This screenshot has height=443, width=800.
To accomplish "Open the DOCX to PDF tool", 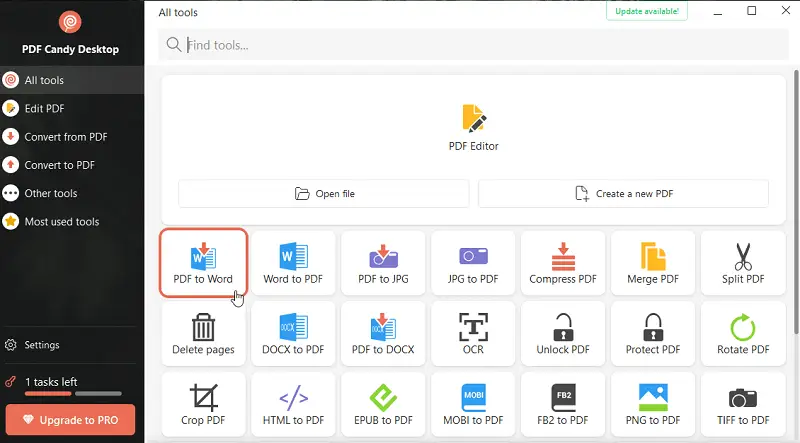I will point(293,333).
